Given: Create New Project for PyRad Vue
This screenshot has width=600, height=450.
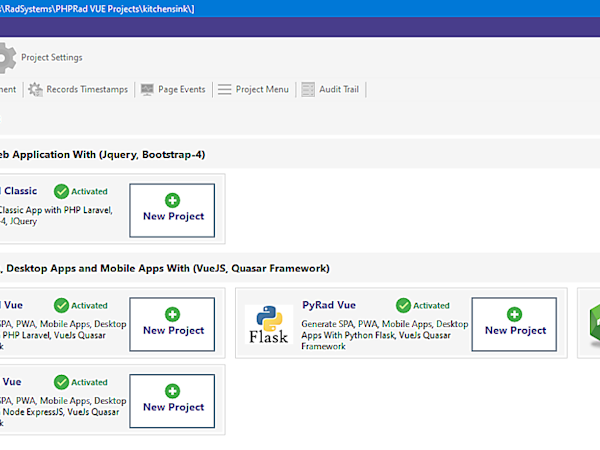Looking at the screenshot, I should click(514, 324).
